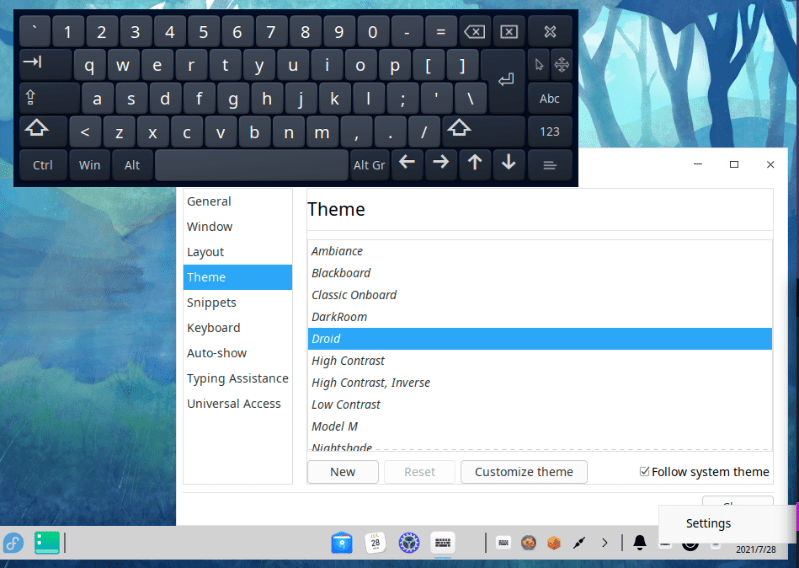Click the small keyboard tray icon
799x568 pixels.
[x=503, y=543]
